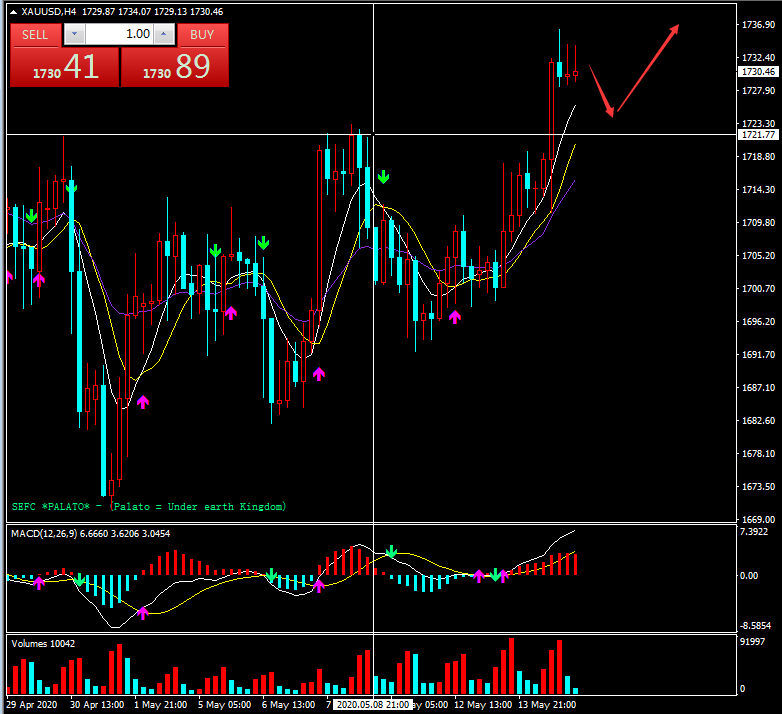Image resolution: width=782 pixels, height=714 pixels.
Task: Click the BUY button
Action: tap(202, 34)
